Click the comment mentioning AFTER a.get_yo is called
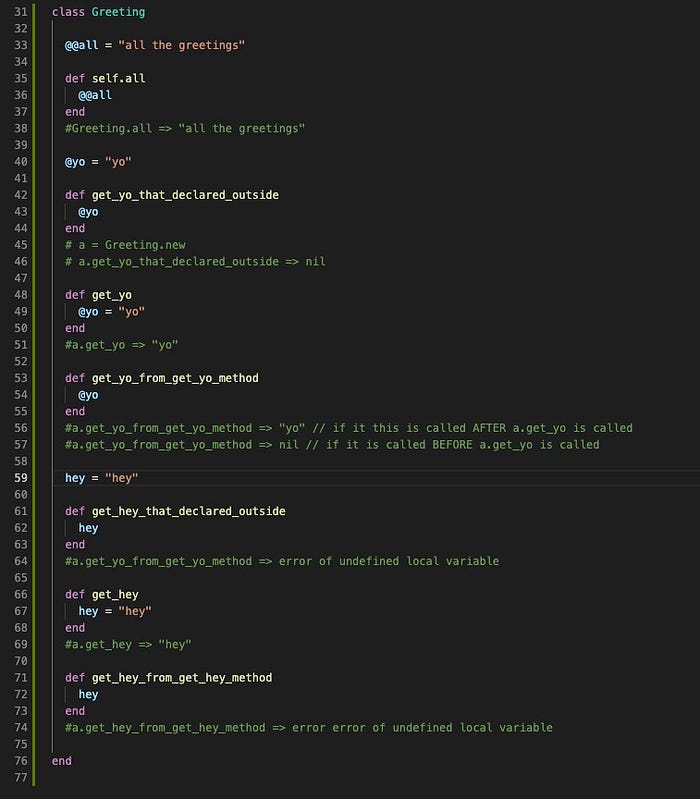 pyautogui.click(x=349, y=428)
